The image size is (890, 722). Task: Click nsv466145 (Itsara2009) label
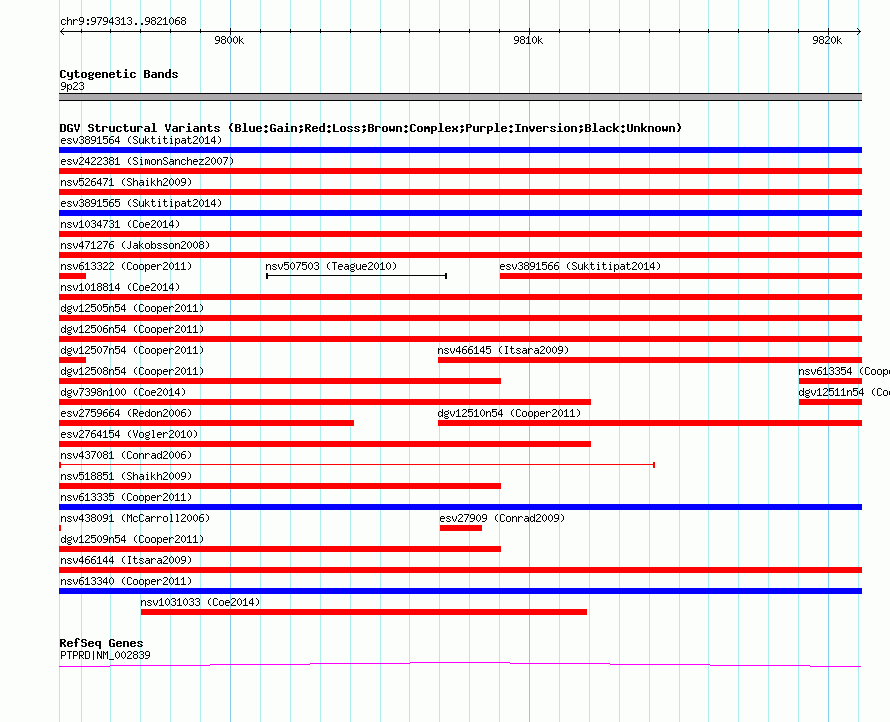[503, 350]
